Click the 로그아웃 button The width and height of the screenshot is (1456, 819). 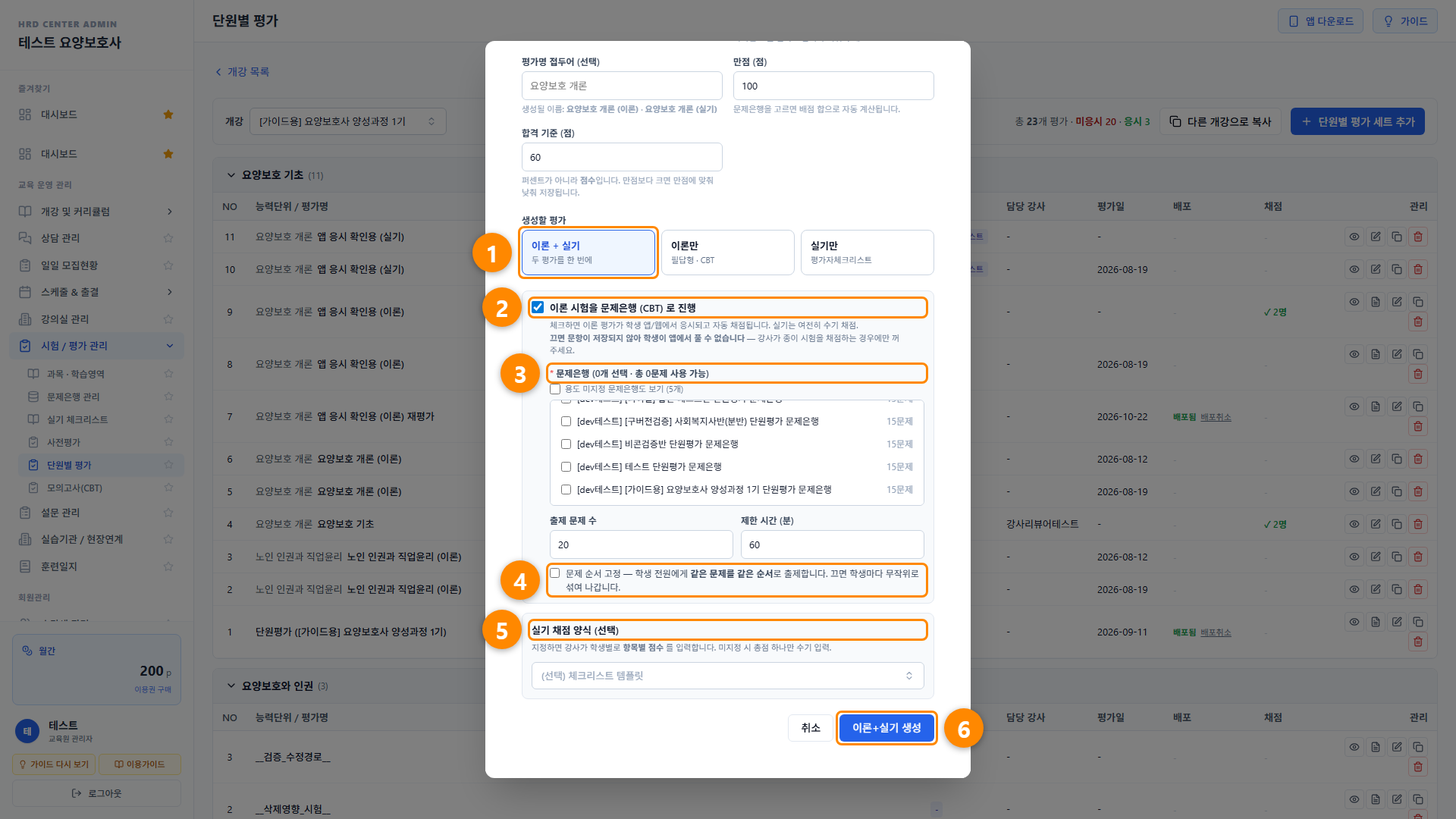pos(96,793)
